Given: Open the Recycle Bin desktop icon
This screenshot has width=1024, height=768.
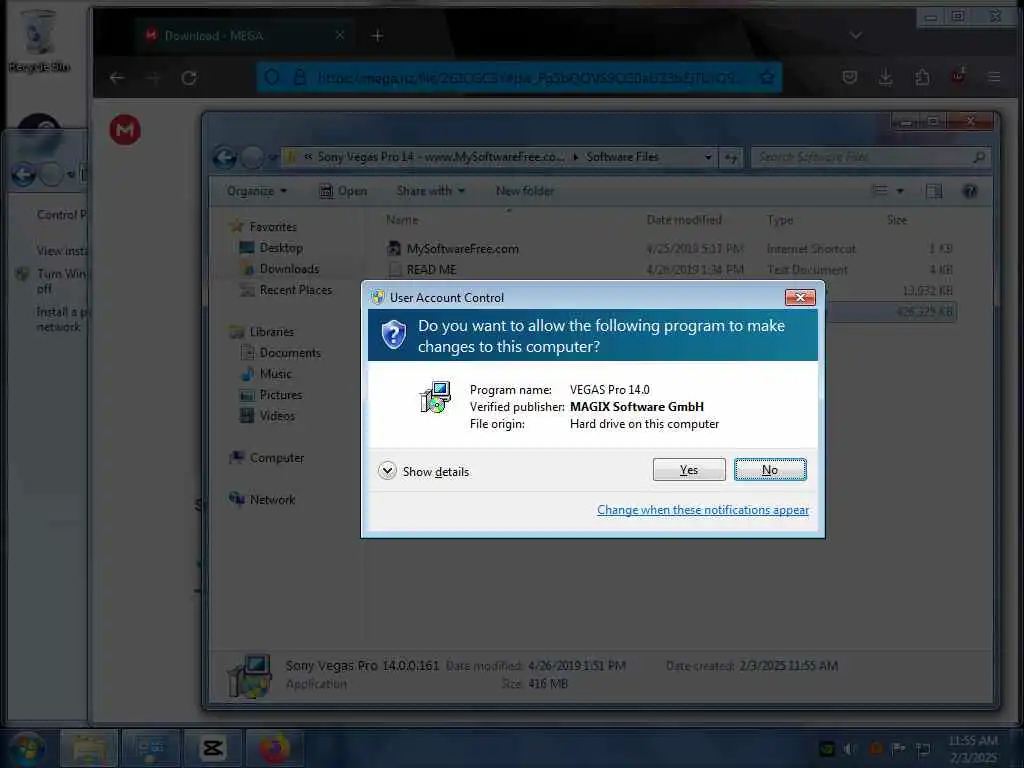Looking at the screenshot, I should 39,41.
